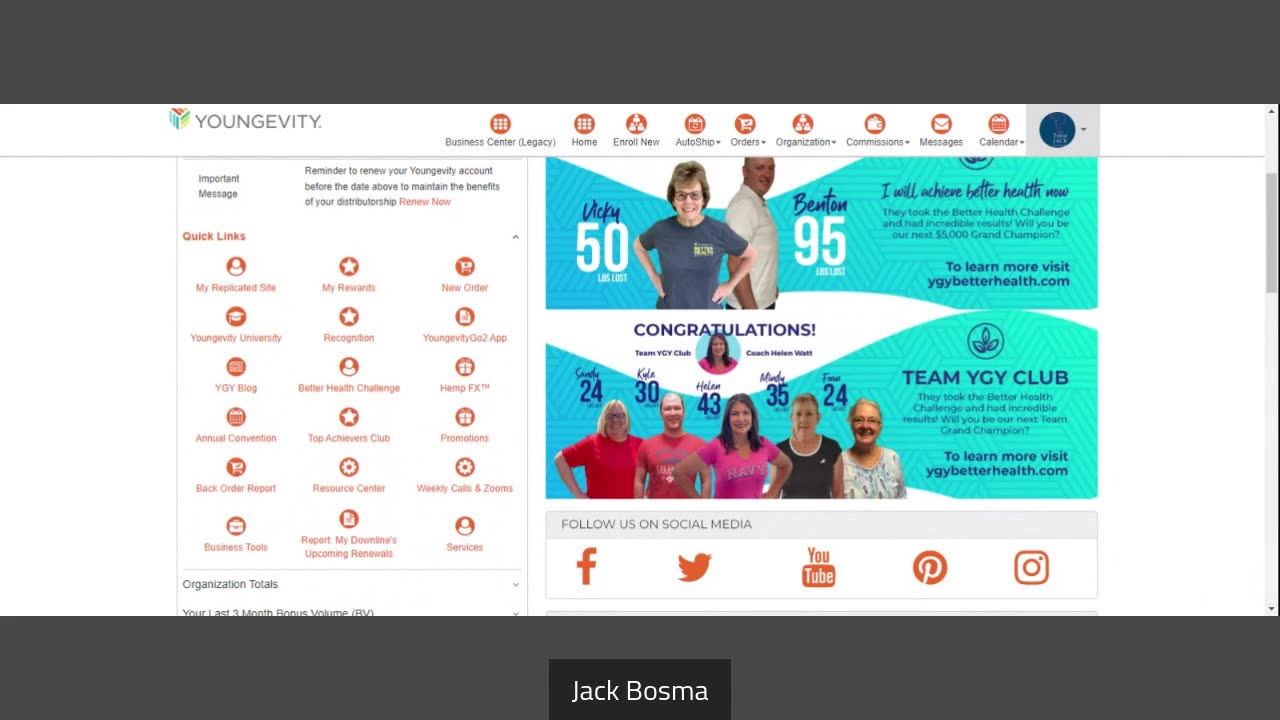Open the Enroll New icon

click(x=636, y=124)
